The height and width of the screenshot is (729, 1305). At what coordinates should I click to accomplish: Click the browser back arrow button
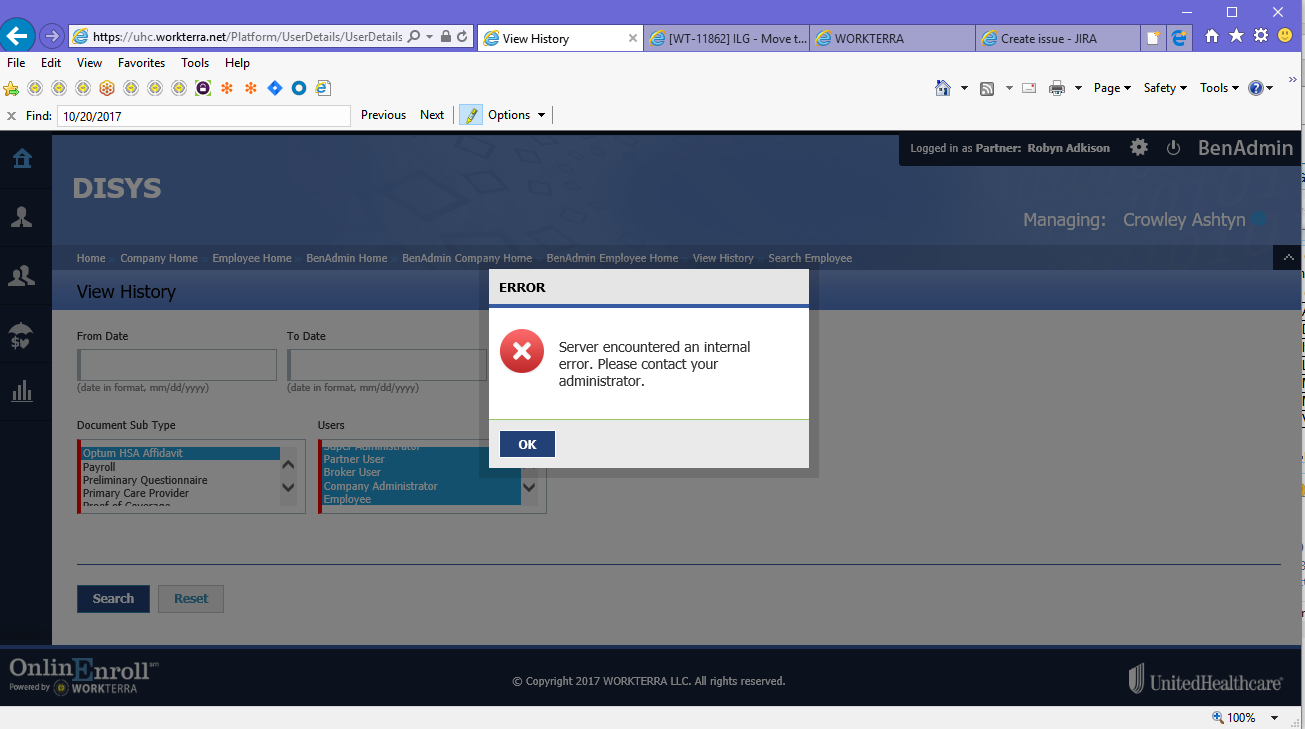(19, 36)
